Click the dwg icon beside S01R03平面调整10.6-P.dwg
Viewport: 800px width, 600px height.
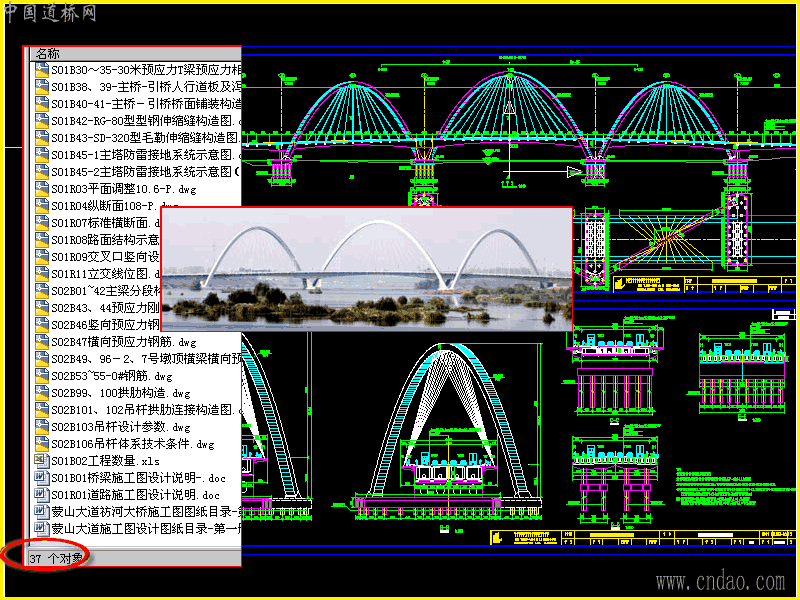[x=41, y=189]
